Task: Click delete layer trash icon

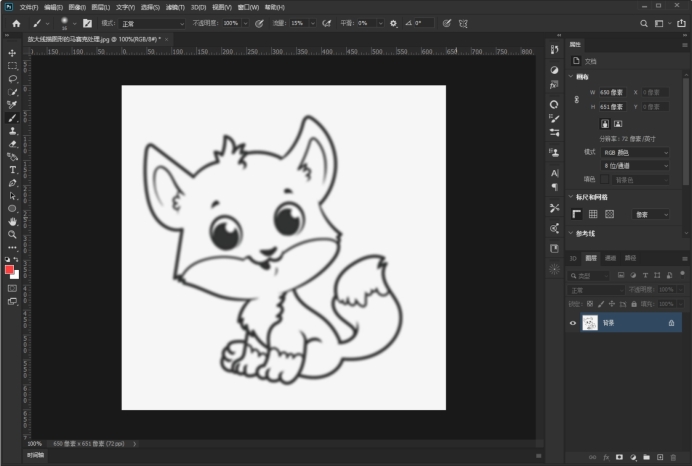Action: [x=673, y=458]
